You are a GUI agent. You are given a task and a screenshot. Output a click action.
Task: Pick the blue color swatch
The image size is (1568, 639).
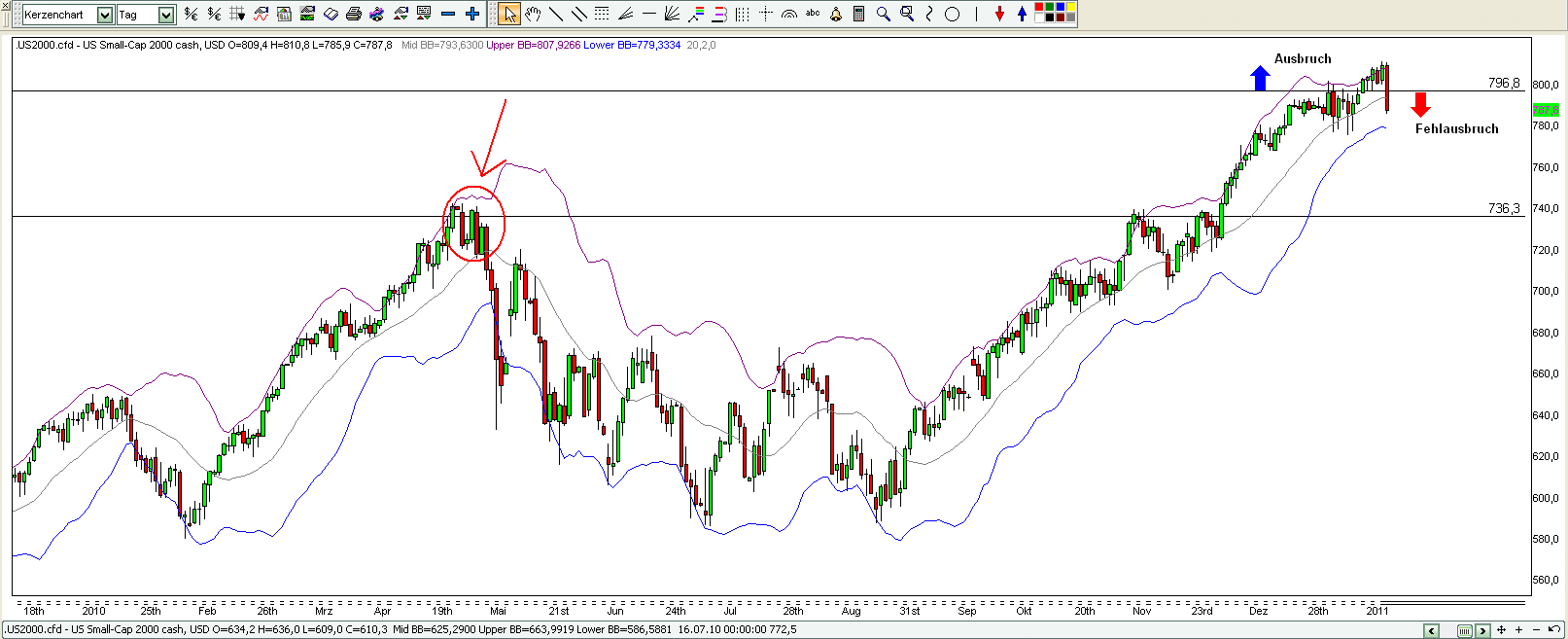(x=1060, y=7)
